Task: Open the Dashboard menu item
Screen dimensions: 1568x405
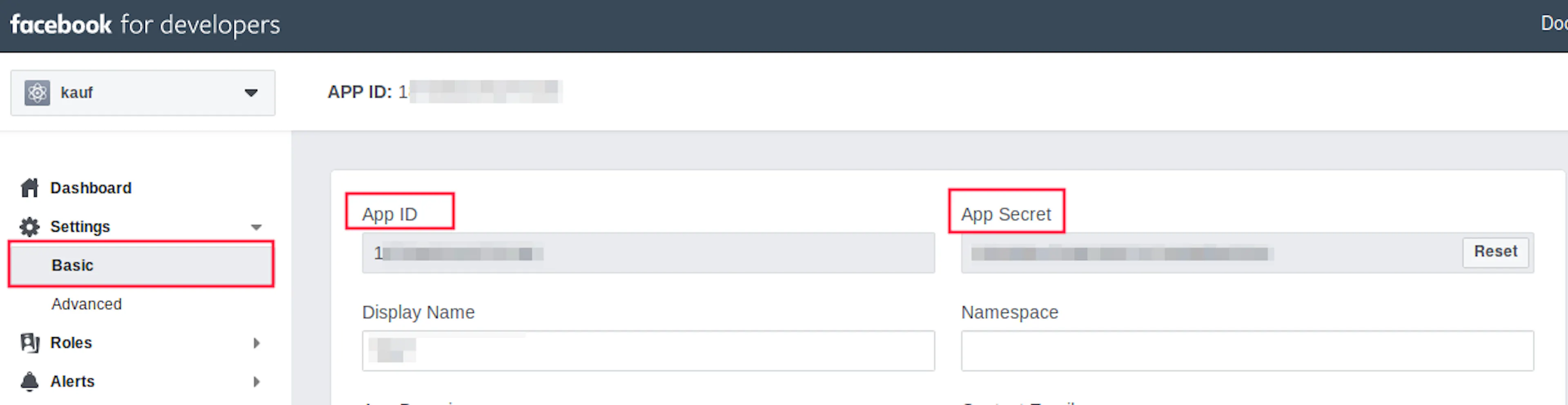Action: [91, 188]
